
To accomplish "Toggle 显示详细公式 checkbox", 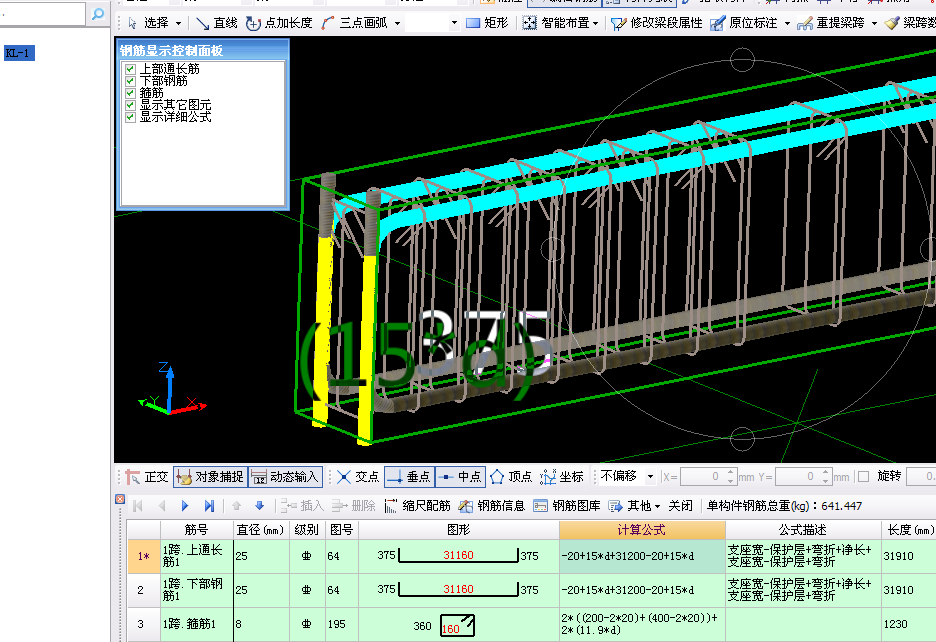I will [130, 117].
